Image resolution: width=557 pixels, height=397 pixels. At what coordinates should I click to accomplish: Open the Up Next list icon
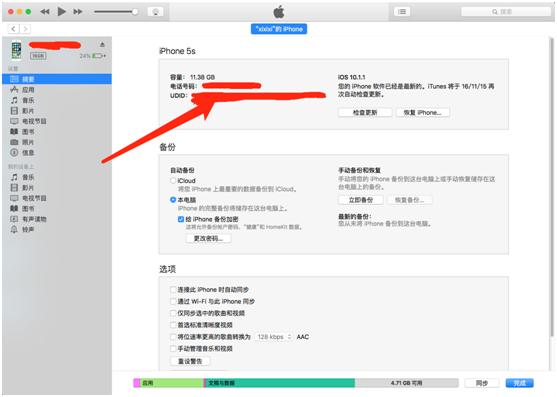point(402,12)
